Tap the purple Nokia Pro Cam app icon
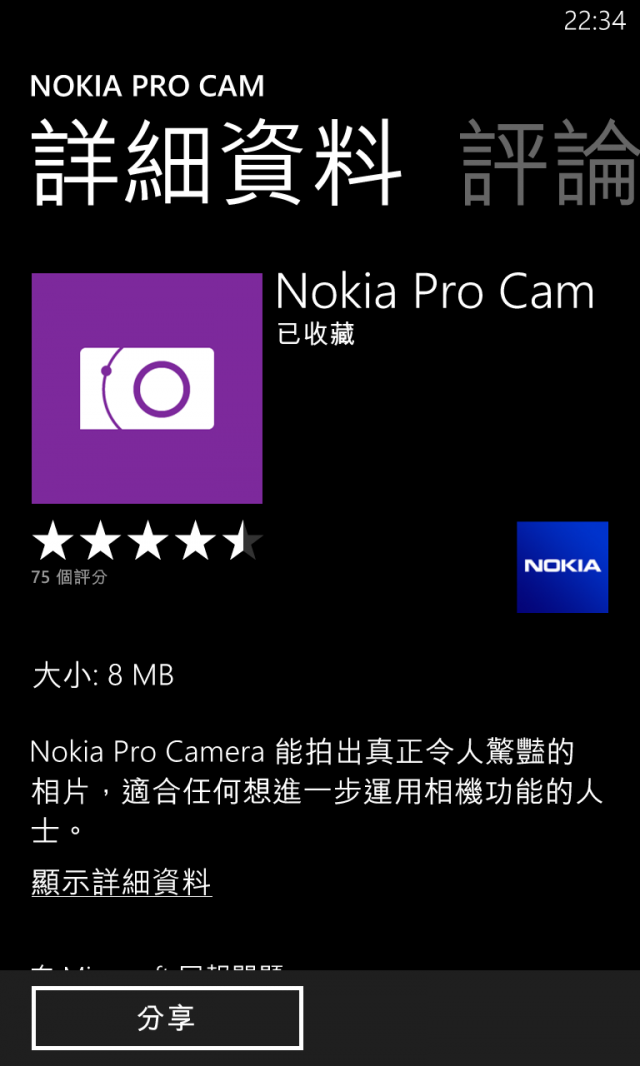 click(147, 389)
